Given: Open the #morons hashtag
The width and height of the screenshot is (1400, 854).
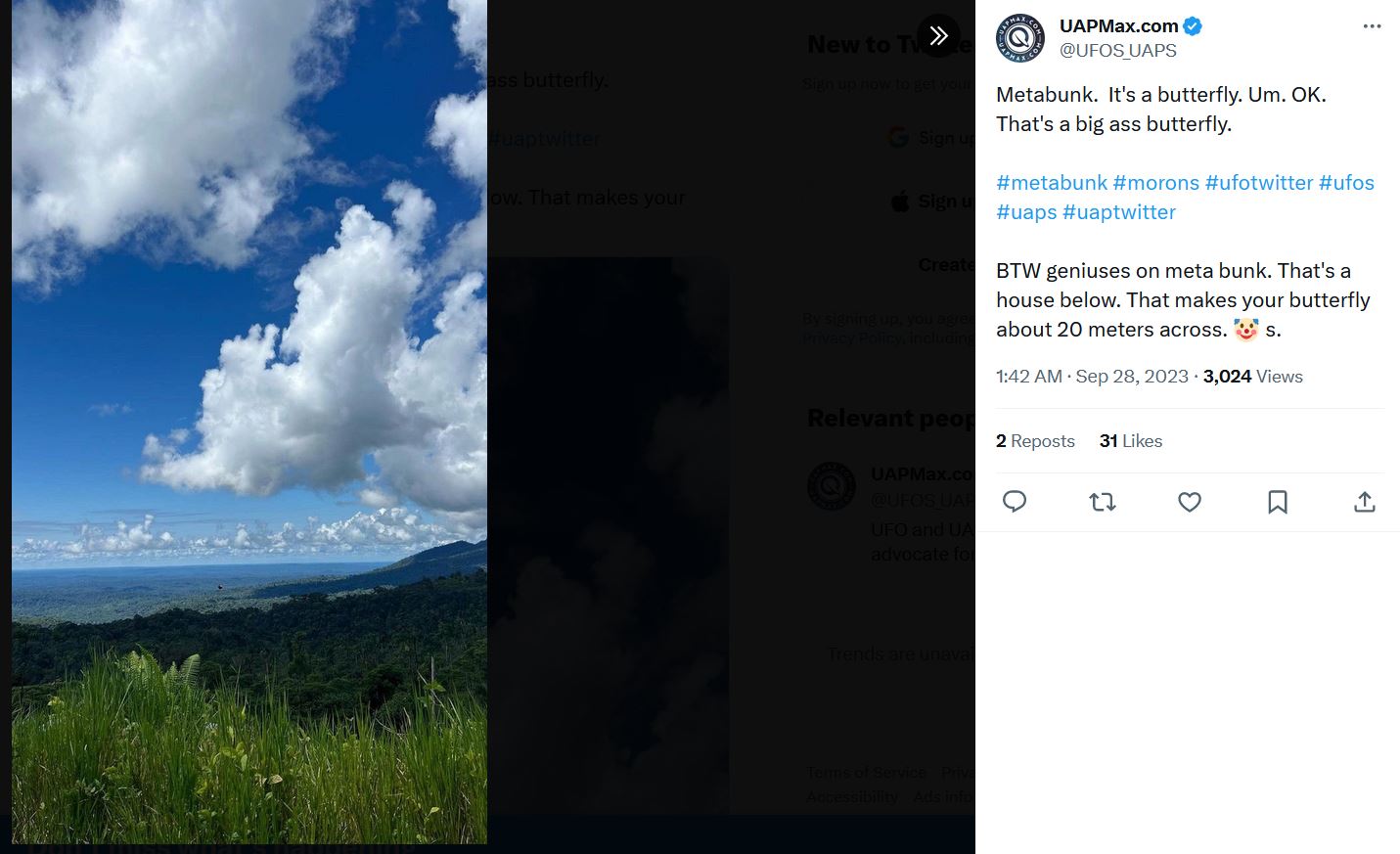Looking at the screenshot, I should 1155,183.
